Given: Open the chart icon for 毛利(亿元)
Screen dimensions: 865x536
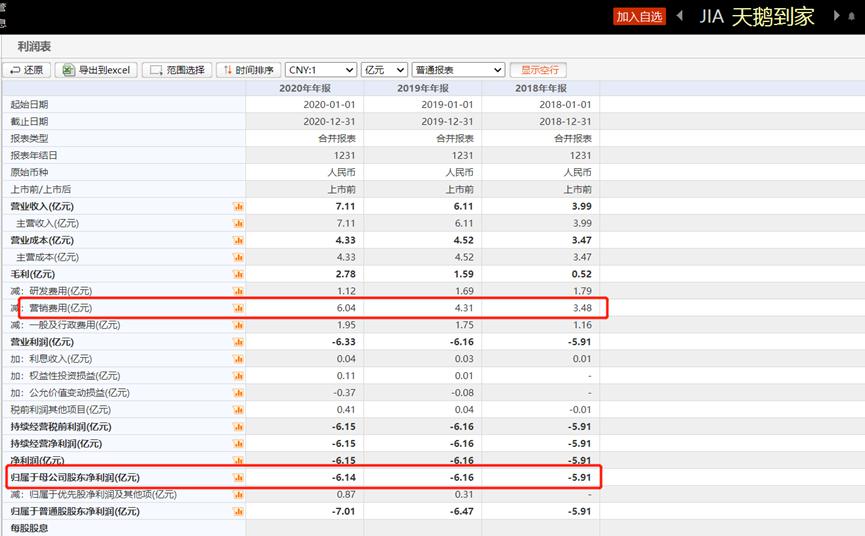Looking at the screenshot, I should pos(238,274).
